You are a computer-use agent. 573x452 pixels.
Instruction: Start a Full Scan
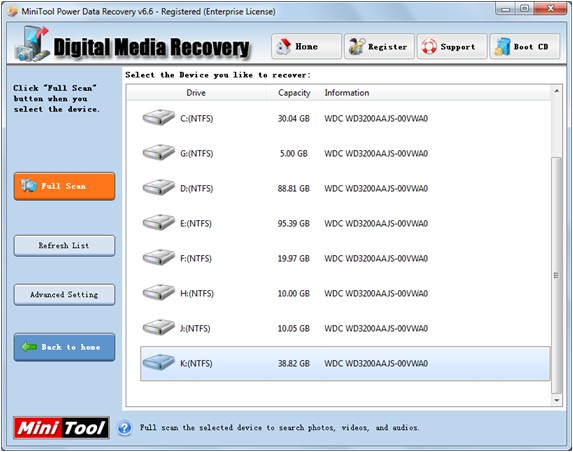64,186
